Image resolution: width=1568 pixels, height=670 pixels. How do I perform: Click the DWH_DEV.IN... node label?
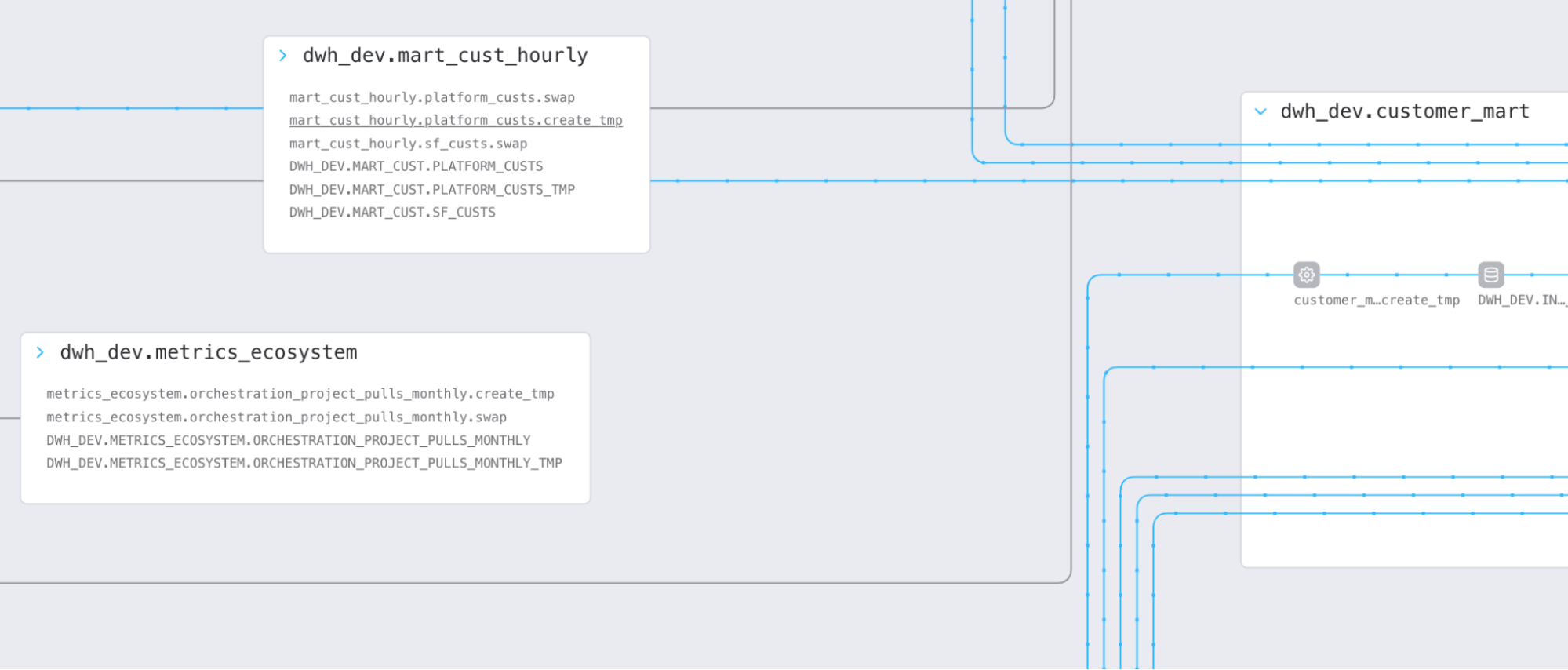pyautogui.click(x=1520, y=300)
